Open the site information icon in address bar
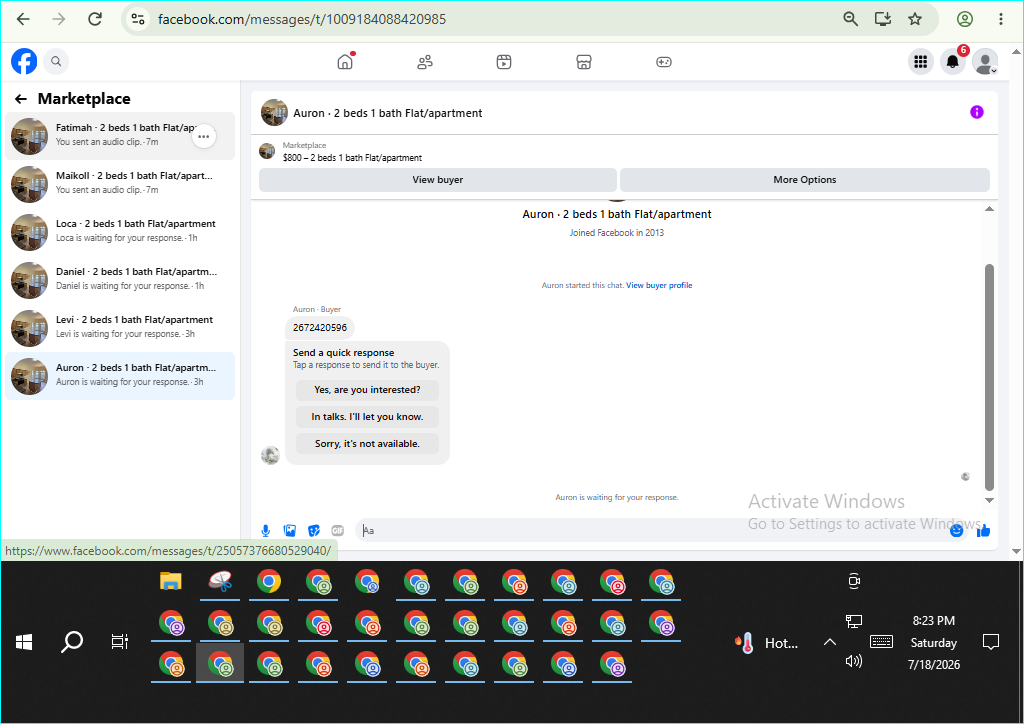Viewport: 1024px width, 724px height. (x=138, y=19)
